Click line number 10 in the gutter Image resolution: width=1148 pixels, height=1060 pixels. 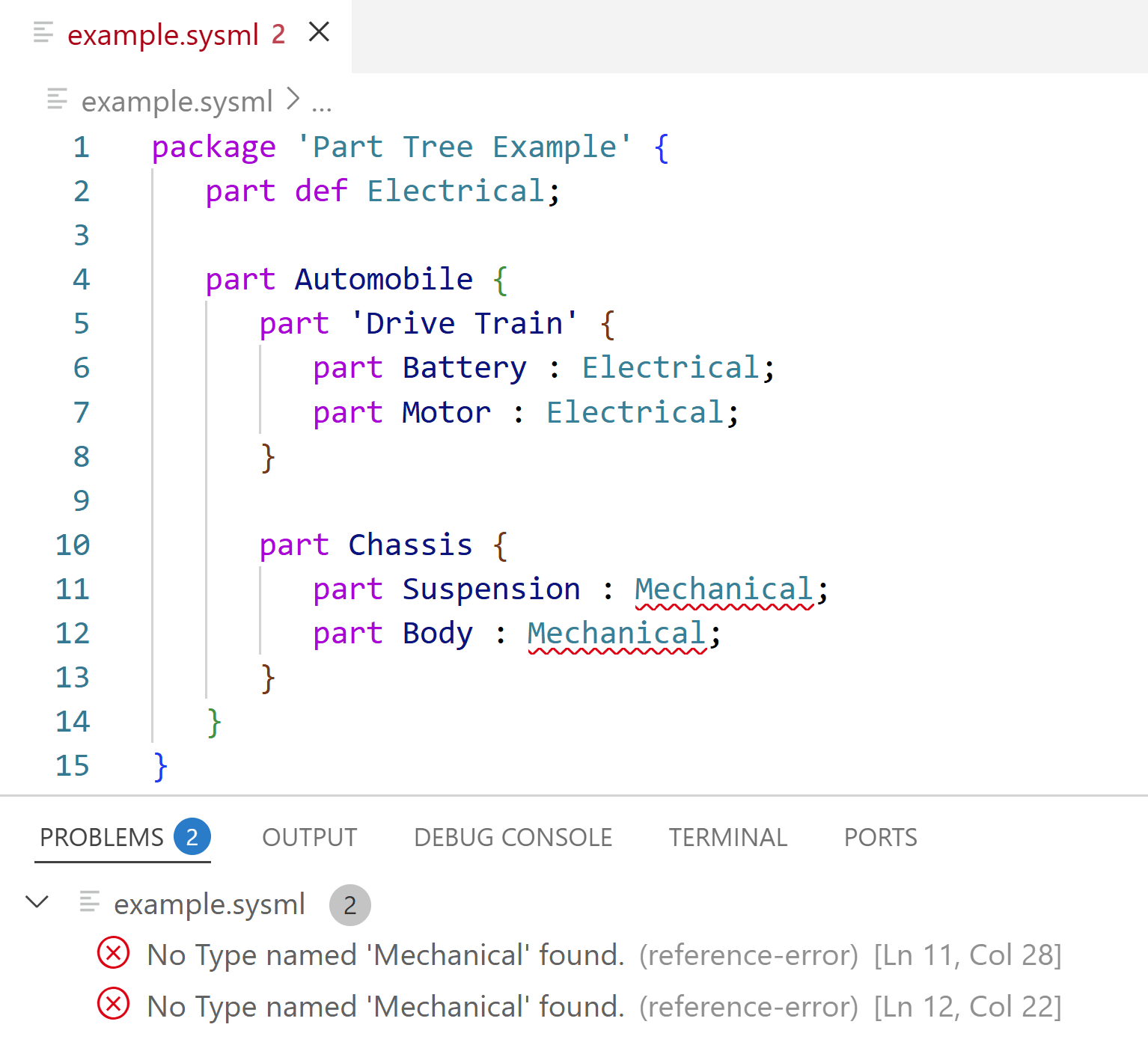pos(73,545)
